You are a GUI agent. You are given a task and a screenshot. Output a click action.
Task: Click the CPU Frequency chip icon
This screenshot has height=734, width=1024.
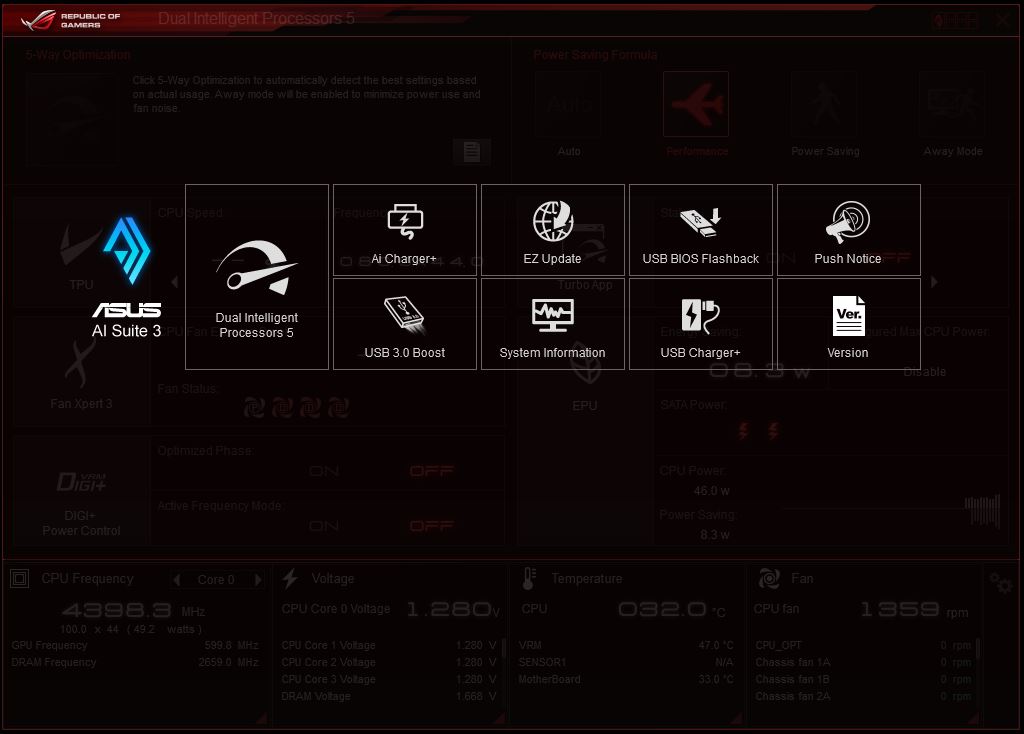[x=20, y=579]
